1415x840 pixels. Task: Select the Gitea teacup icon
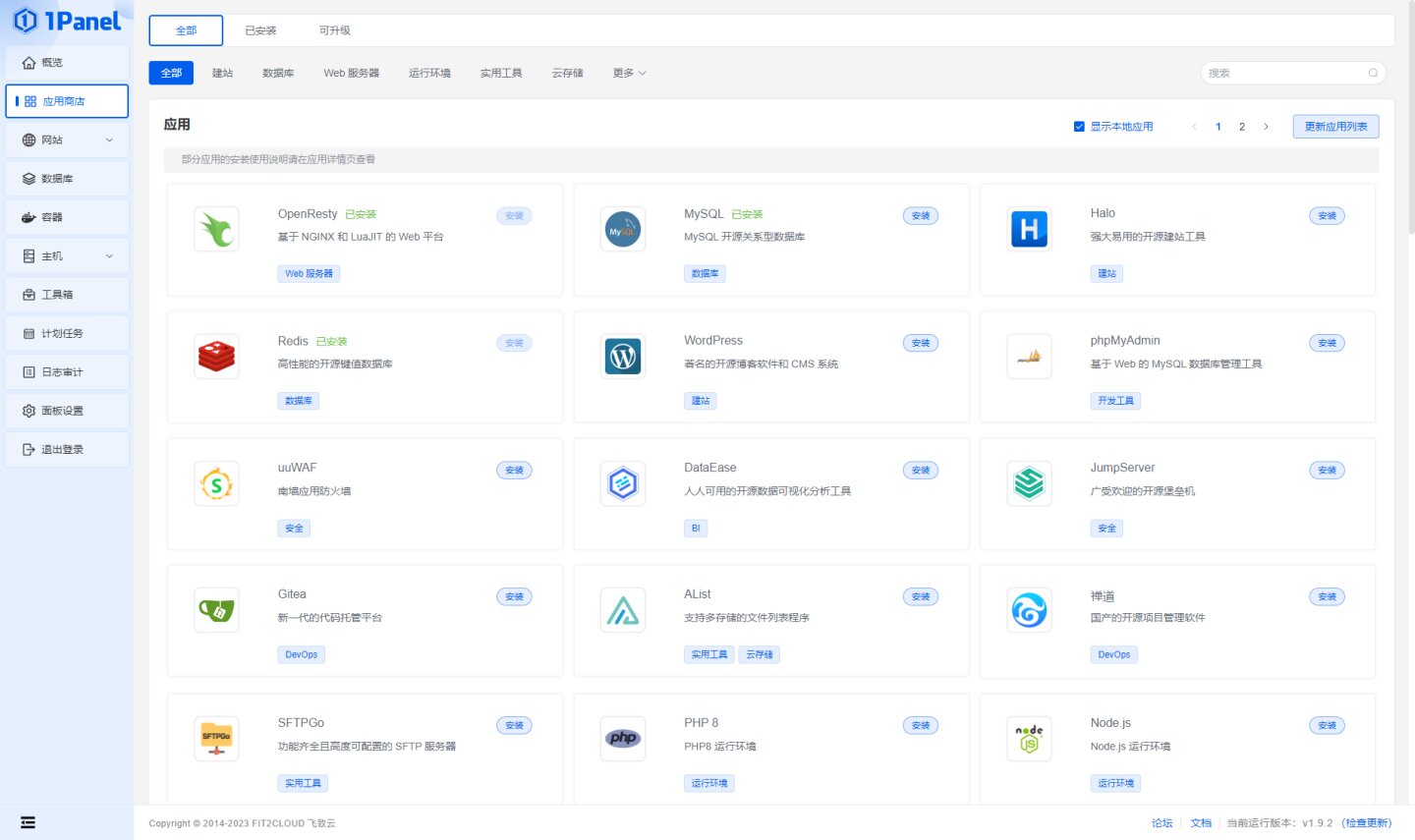pos(216,610)
